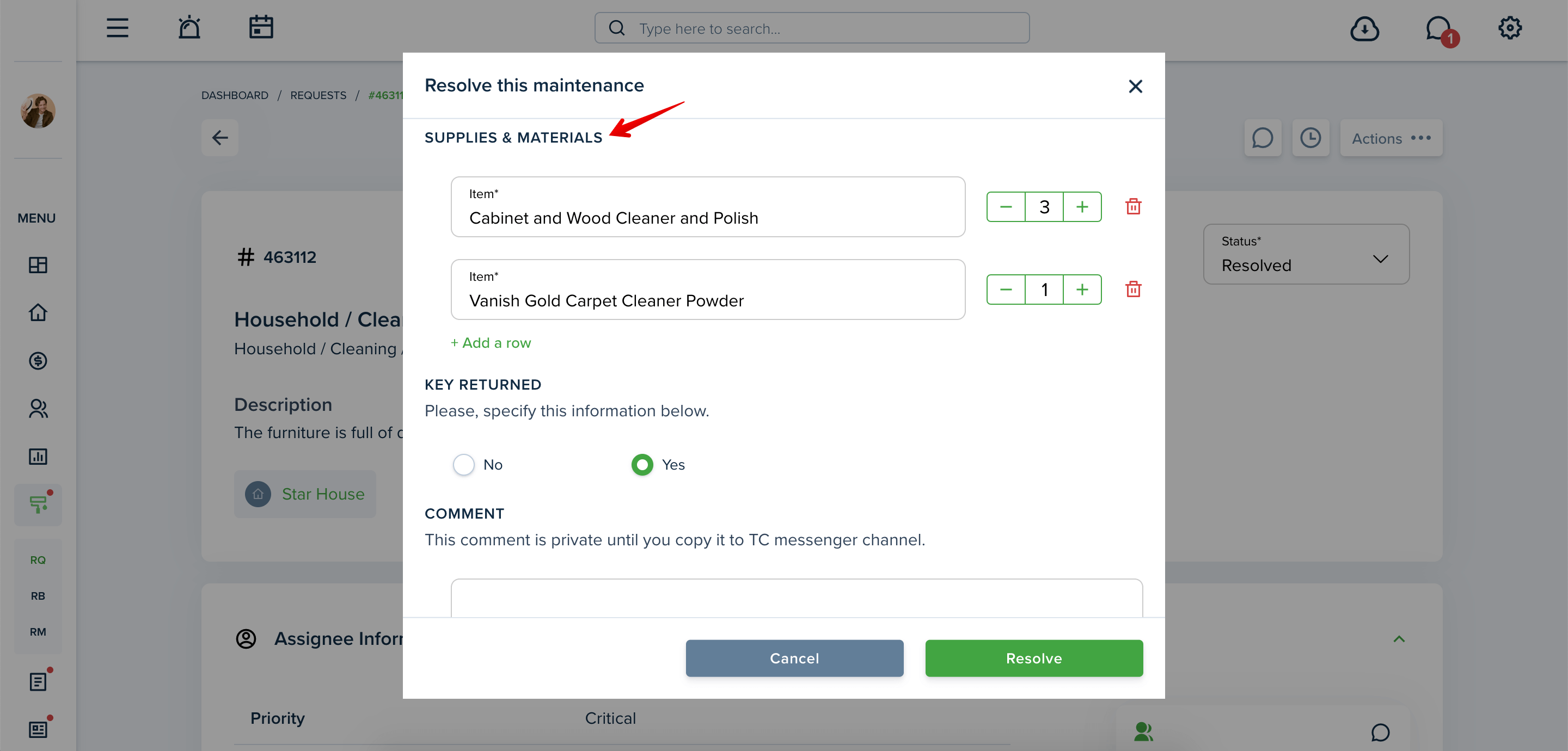The height and width of the screenshot is (751, 1568).
Task: Open the Status Resolved dropdown
Action: tap(1306, 254)
